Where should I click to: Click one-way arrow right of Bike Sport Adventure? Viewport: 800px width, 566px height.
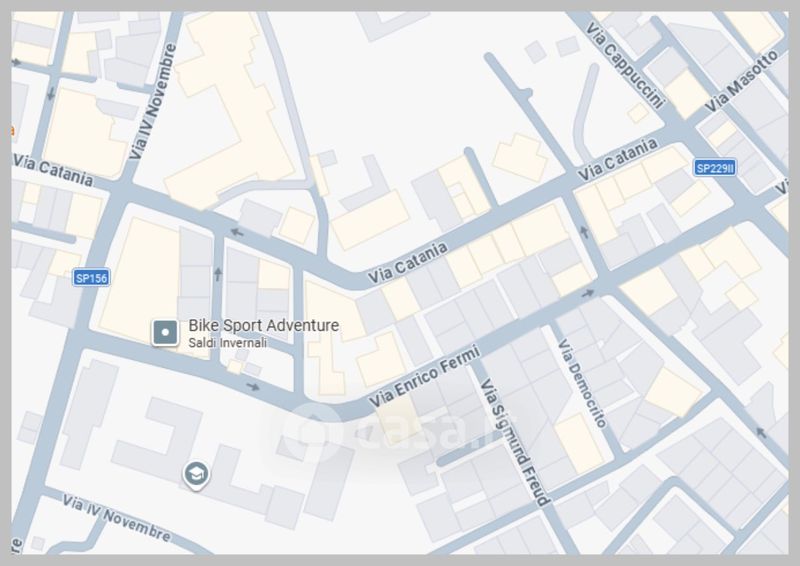tap(252, 386)
